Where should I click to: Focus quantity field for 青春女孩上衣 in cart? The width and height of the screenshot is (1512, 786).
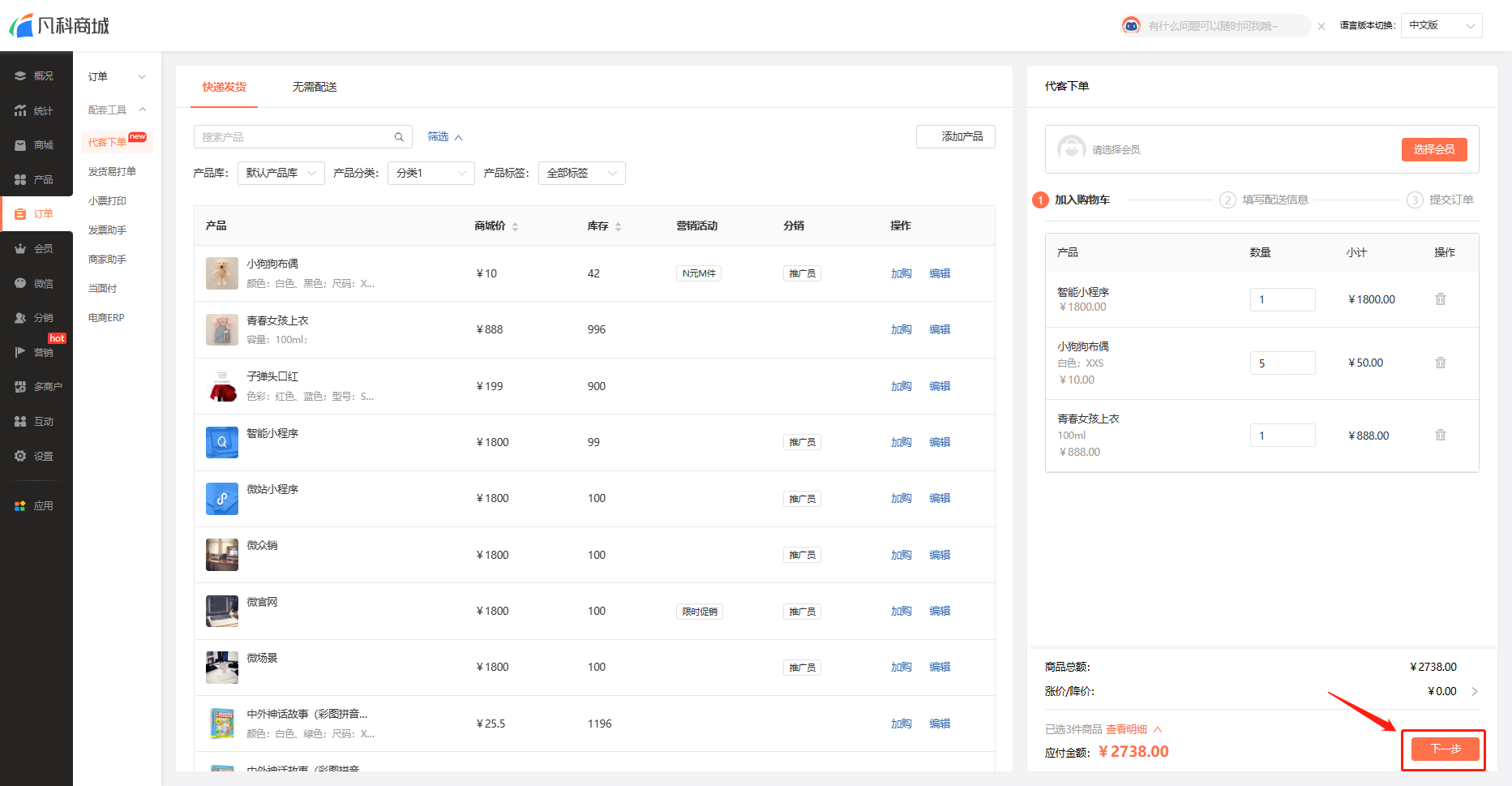[1283, 435]
